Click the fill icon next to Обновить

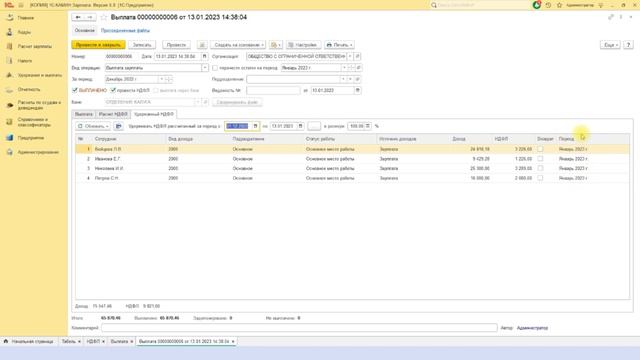118,126
